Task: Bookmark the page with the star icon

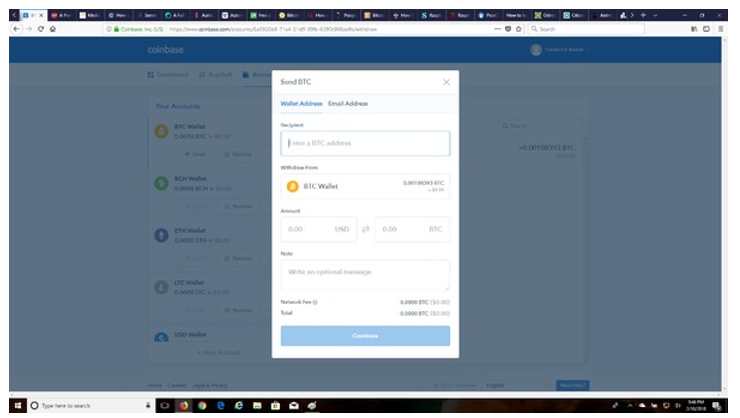Action: [519, 29]
